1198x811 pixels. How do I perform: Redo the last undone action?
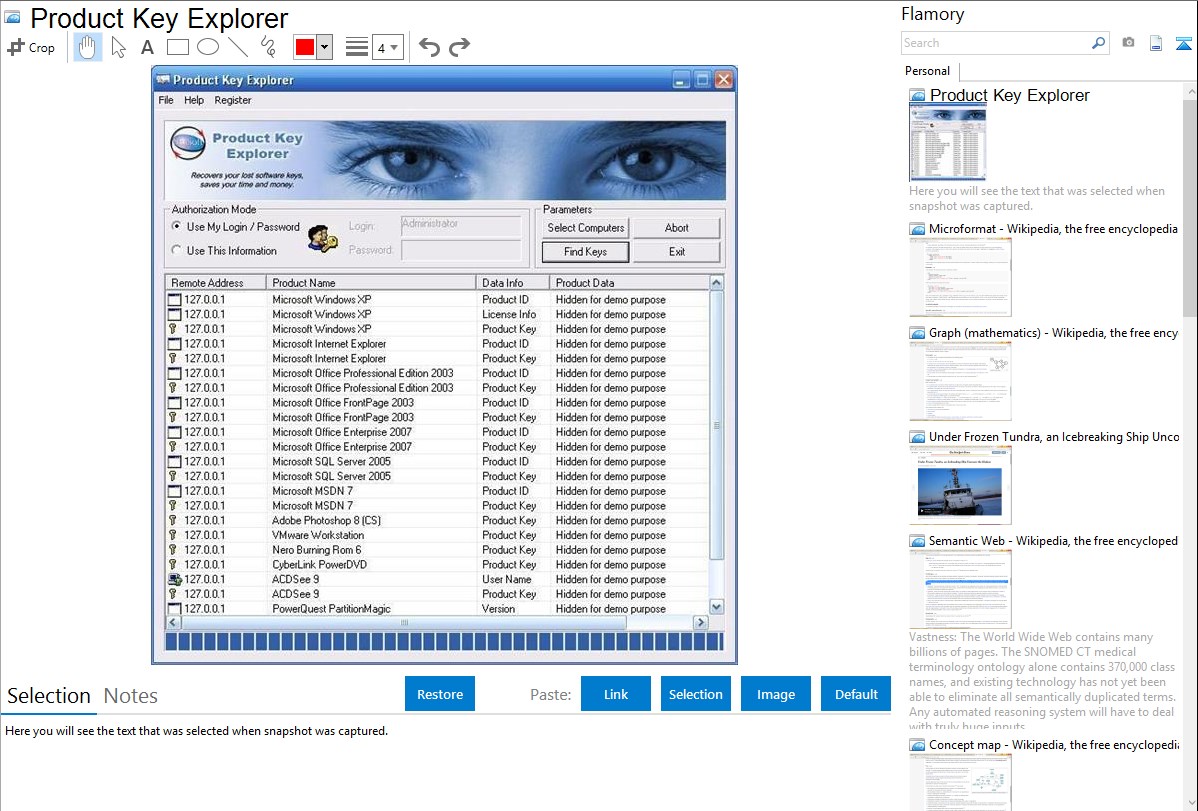(x=459, y=47)
